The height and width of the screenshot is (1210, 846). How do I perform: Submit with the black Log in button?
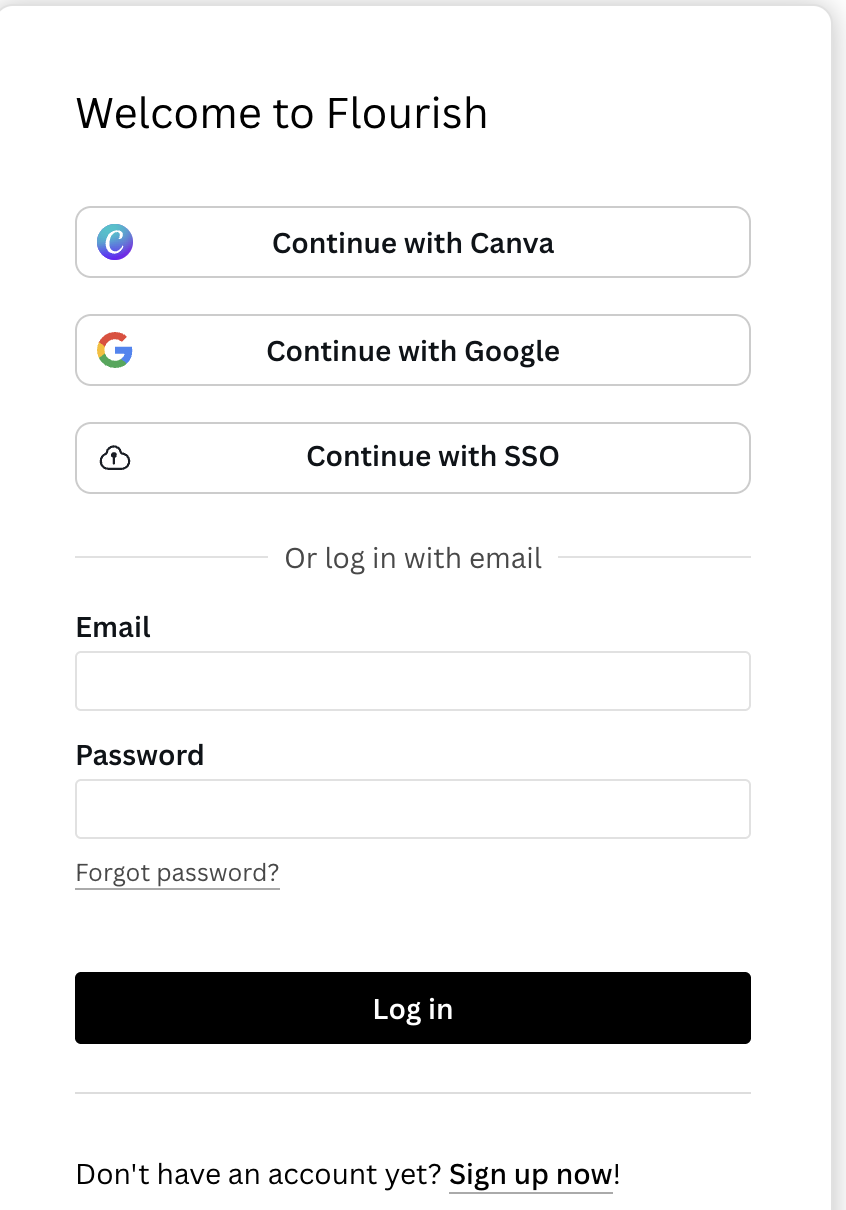coord(412,1008)
